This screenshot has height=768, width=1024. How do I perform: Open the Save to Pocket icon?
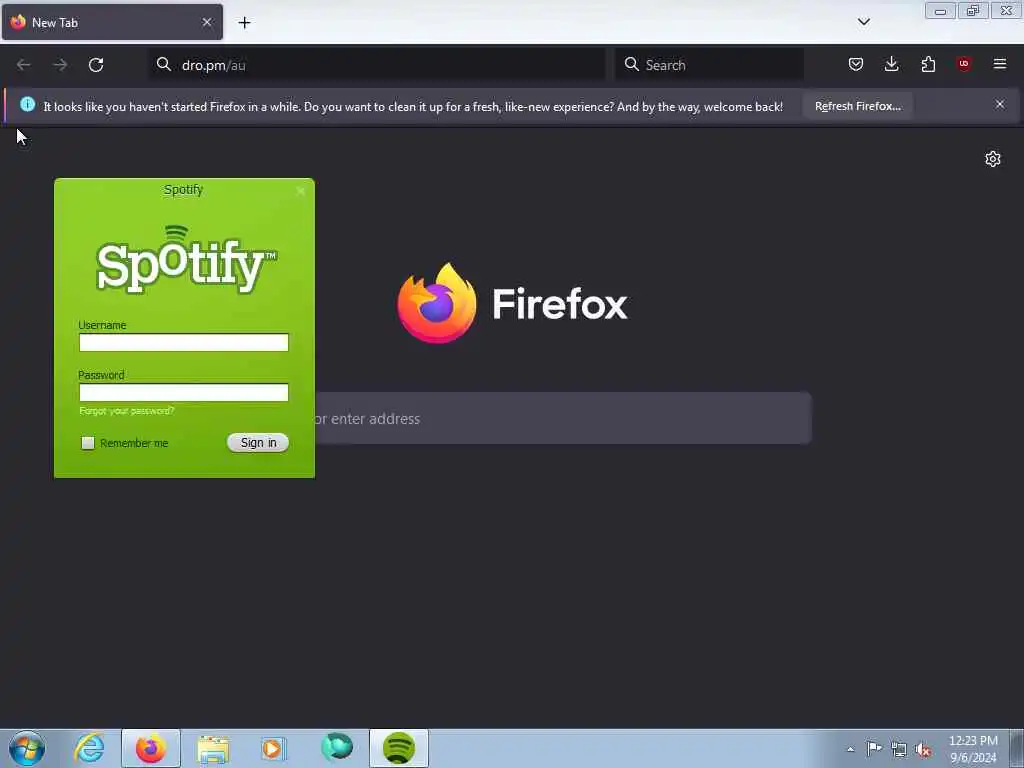856,64
